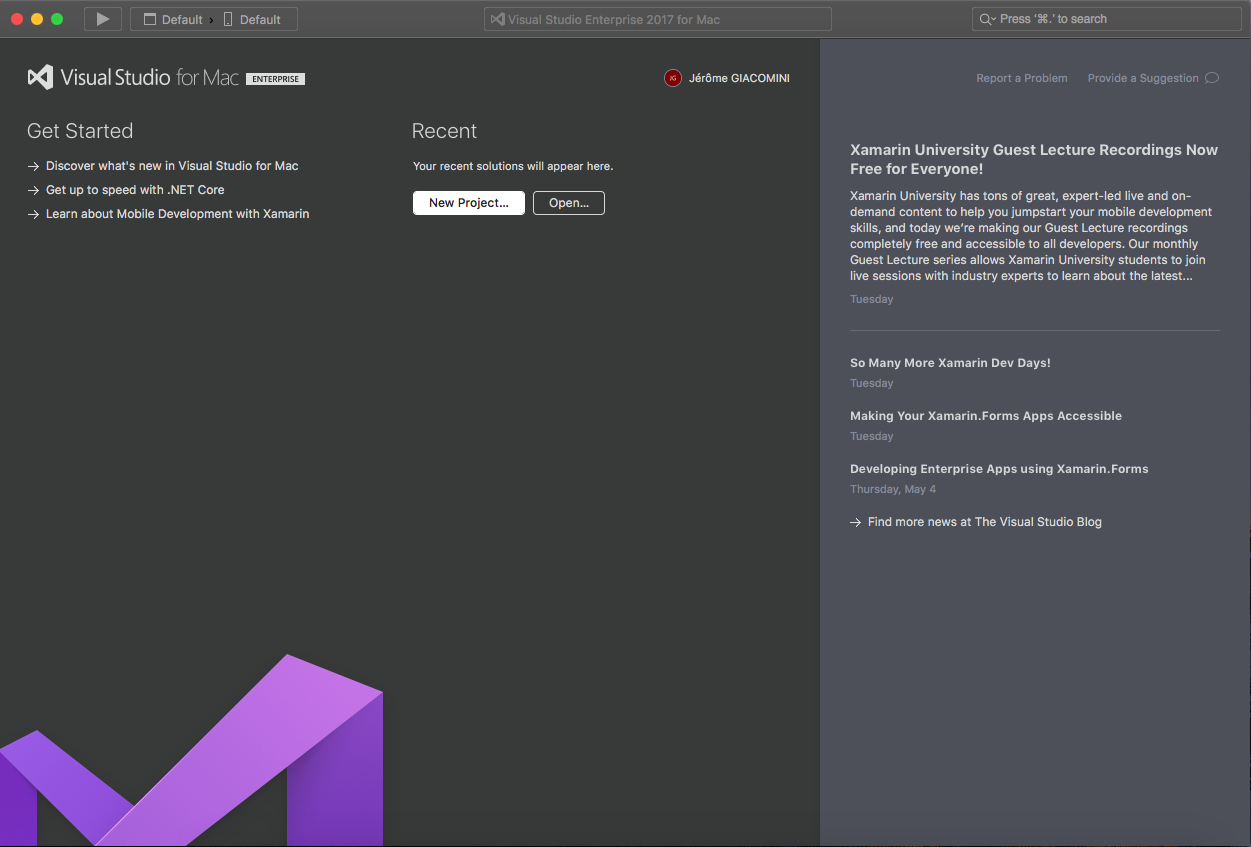Click Find more news at The Visual Studio Blog
1251x847 pixels.
985,522
